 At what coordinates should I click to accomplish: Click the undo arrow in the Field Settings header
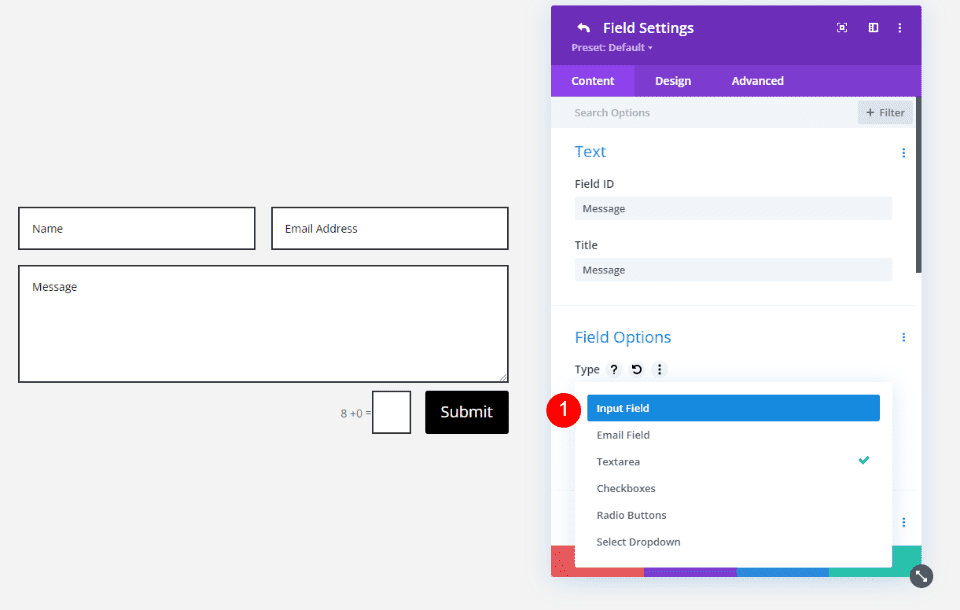pyautogui.click(x=584, y=27)
